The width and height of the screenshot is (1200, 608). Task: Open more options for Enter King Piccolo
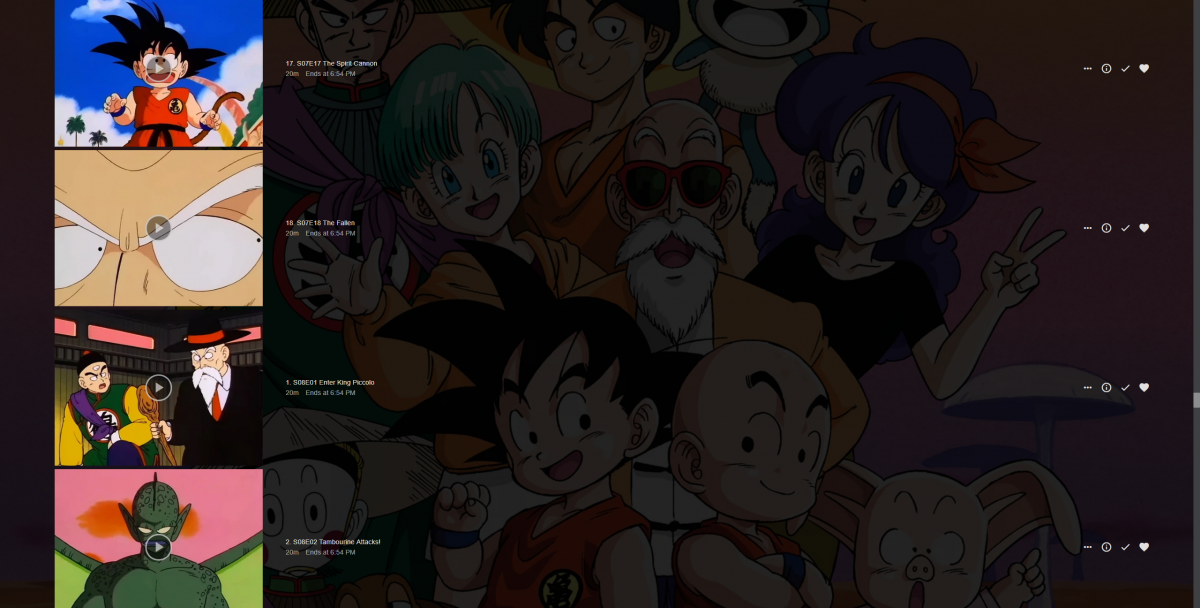pos(1088,388)
